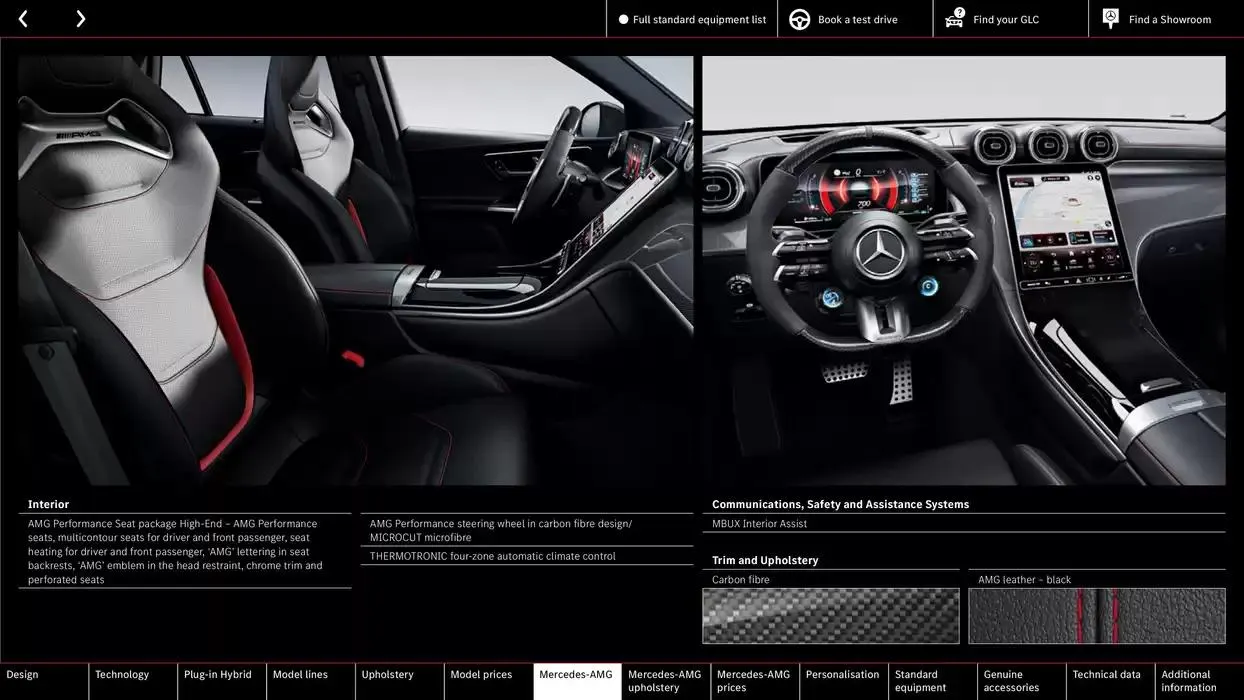The height and width of the screenshot is (700, 1244).
Task: Open the Mercedes-AMG prices tab
Action: click(x=755, y=681)
